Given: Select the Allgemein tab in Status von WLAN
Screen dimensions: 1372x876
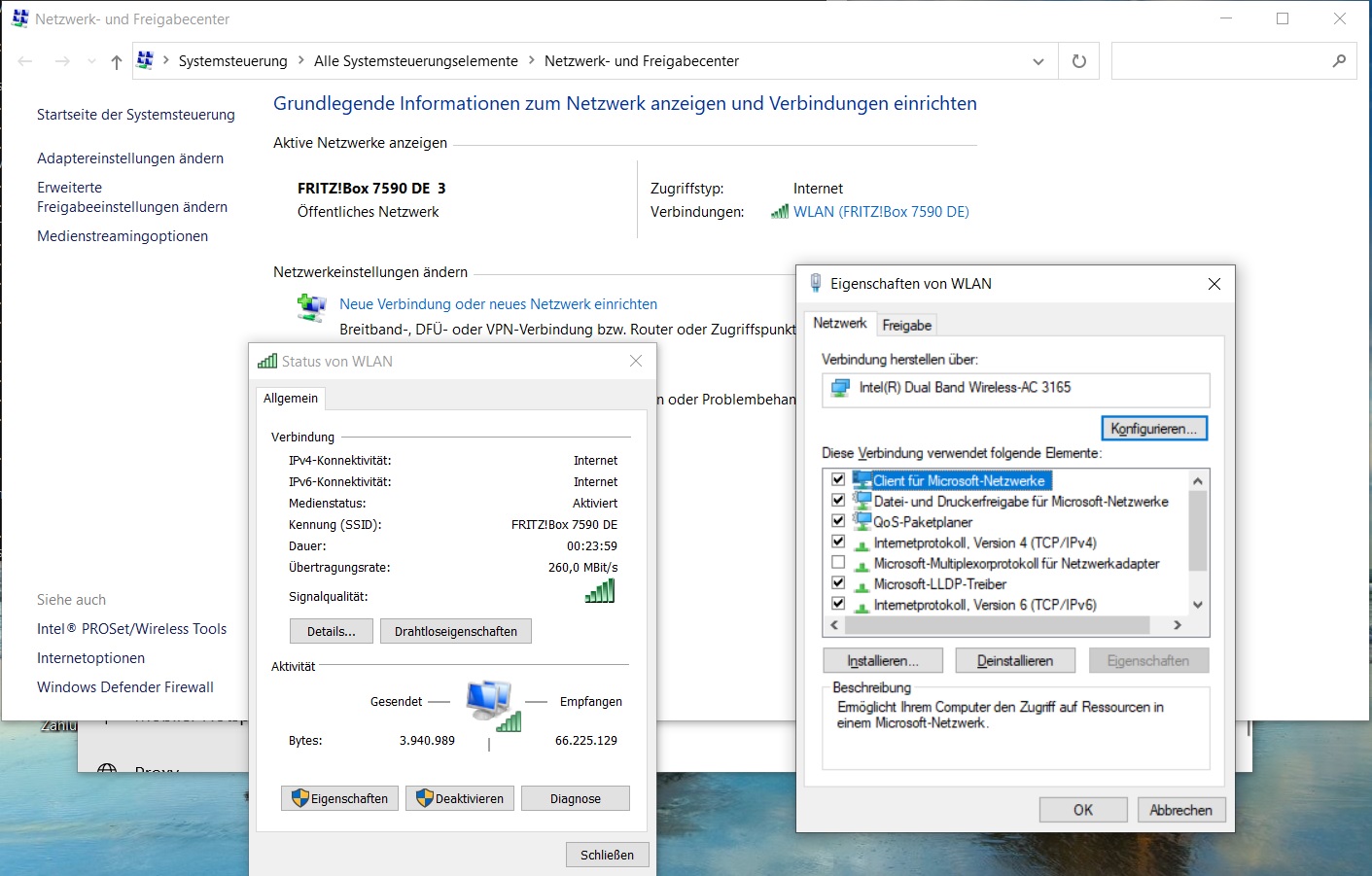Looking at the screenshot, I should pos(291,398).
